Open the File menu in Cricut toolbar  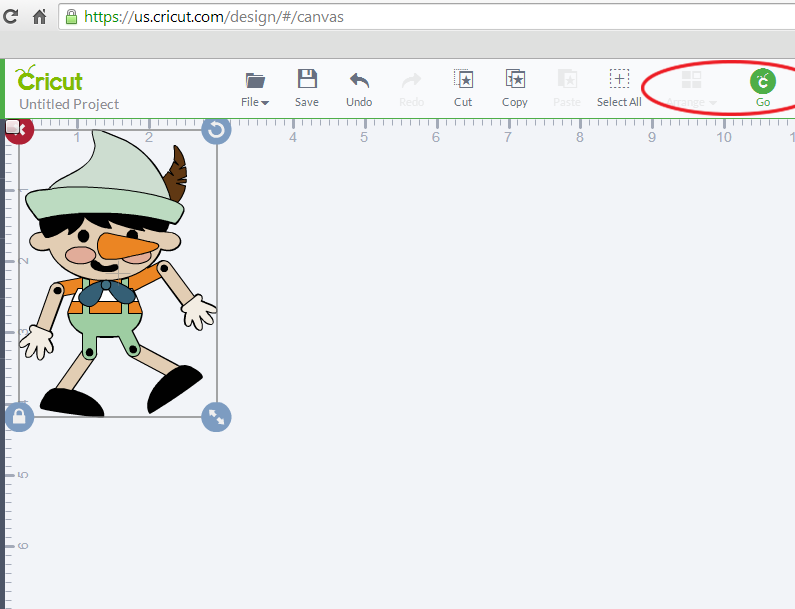coord(256,89)
